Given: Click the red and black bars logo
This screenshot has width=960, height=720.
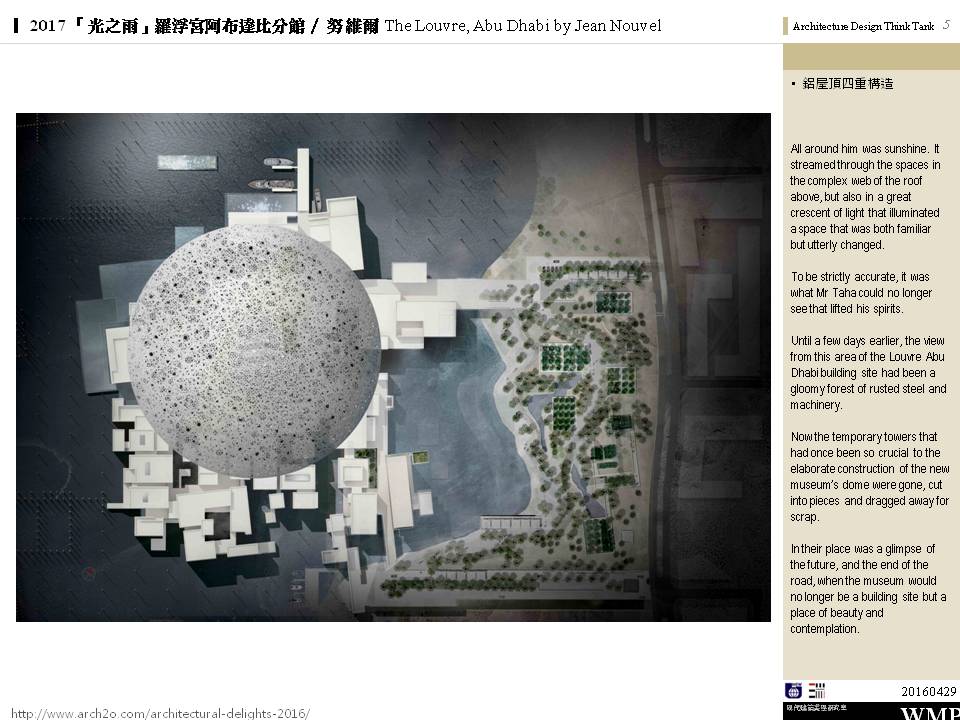Looking at the screenshot, I should 817,690.
